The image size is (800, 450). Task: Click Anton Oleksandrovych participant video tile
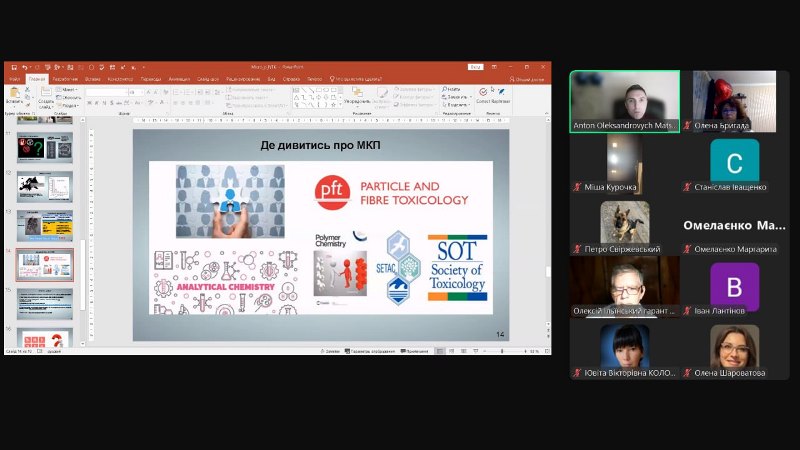624,102
